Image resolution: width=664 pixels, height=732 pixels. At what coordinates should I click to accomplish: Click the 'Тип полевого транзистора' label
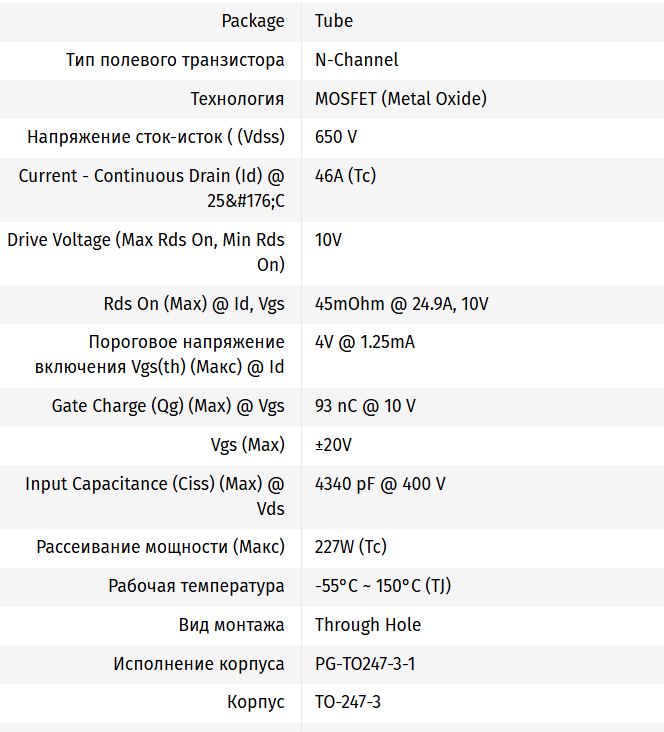point(175,60)
